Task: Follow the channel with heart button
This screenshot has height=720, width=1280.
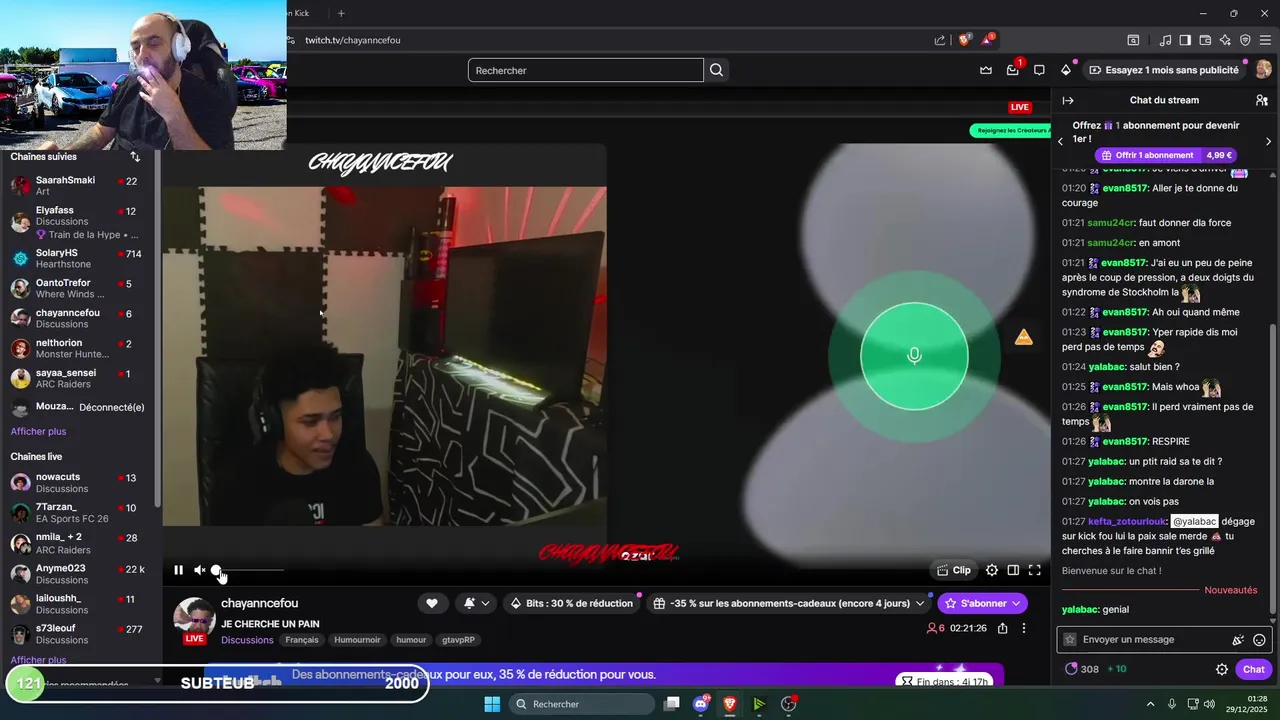Action: tap(431, 603)
